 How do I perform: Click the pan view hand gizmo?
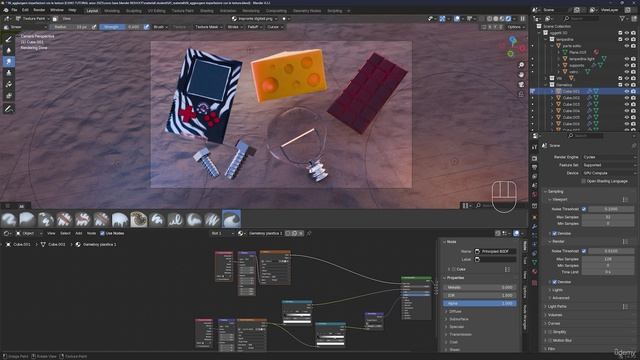click(521, 75)
